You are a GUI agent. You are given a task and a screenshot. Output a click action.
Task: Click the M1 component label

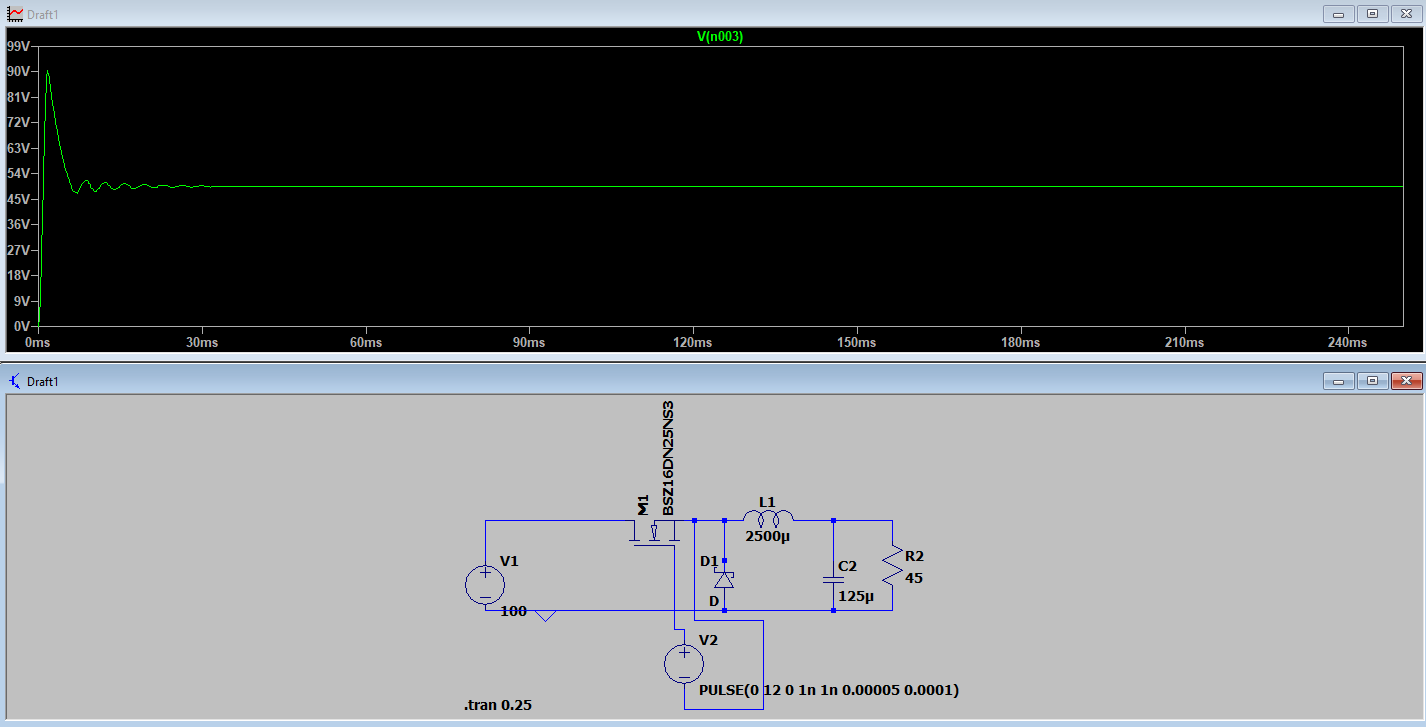click(x=643, y=503)
